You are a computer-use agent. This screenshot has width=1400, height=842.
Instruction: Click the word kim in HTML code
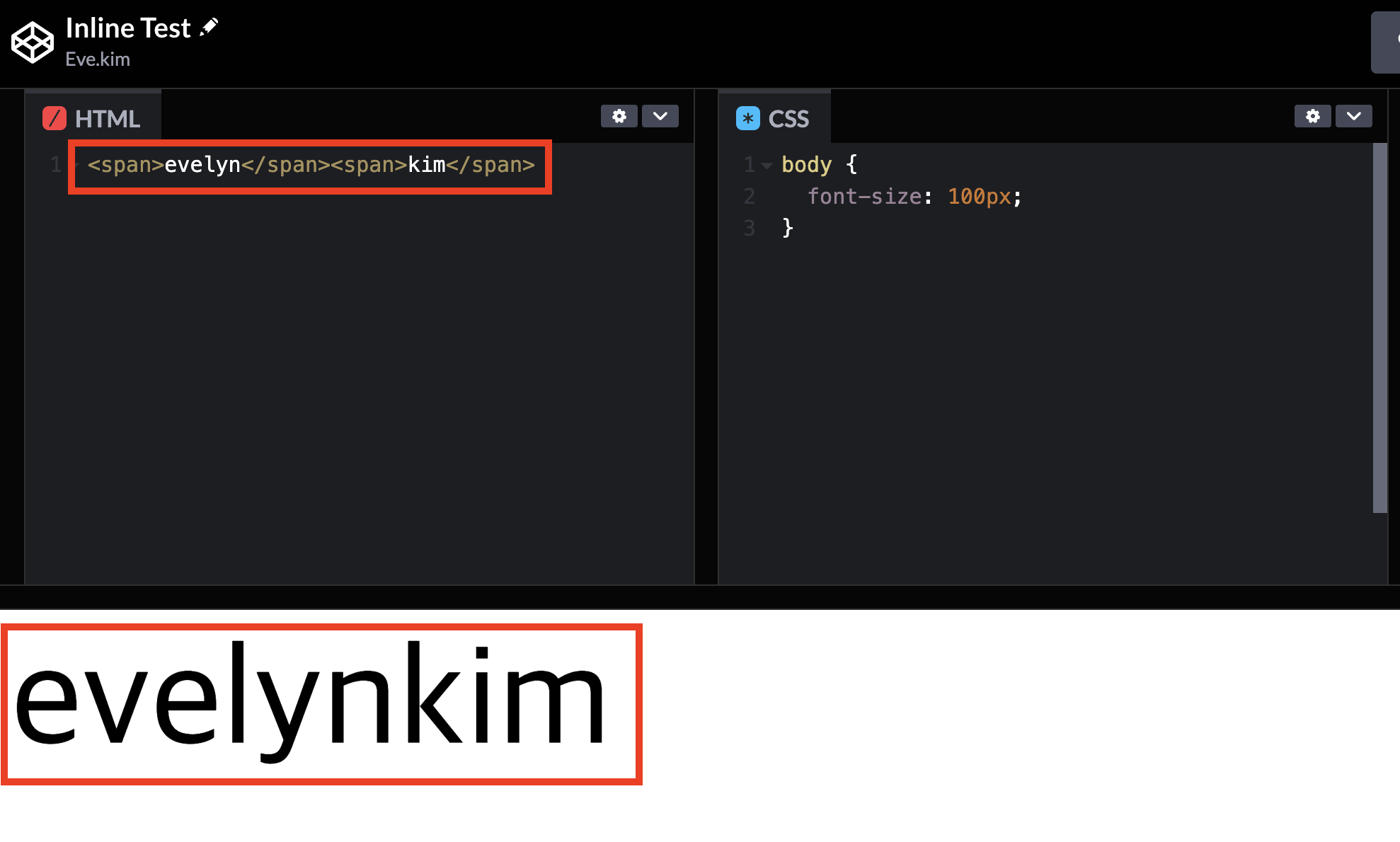click(427, 165)
